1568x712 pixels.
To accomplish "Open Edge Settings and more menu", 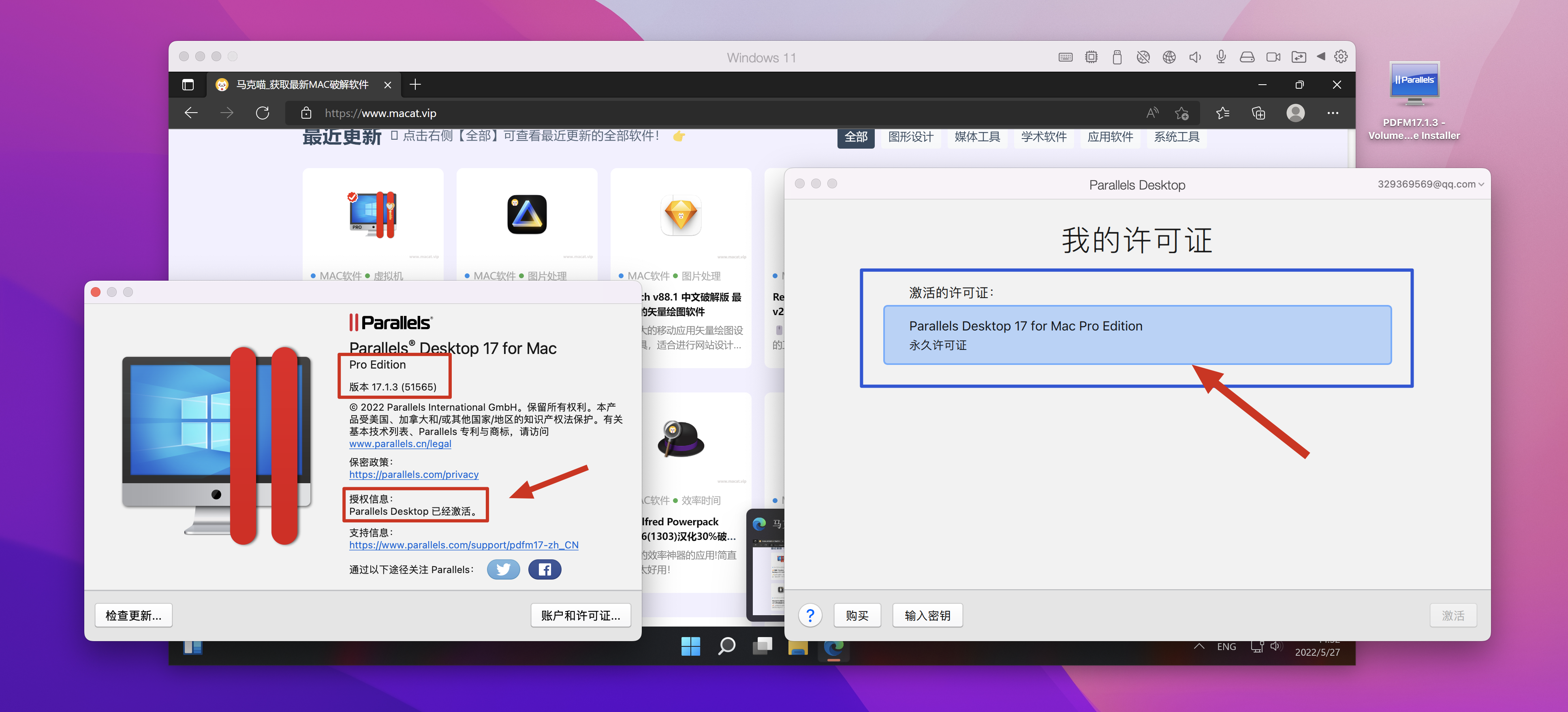I will click(1333, 113).
